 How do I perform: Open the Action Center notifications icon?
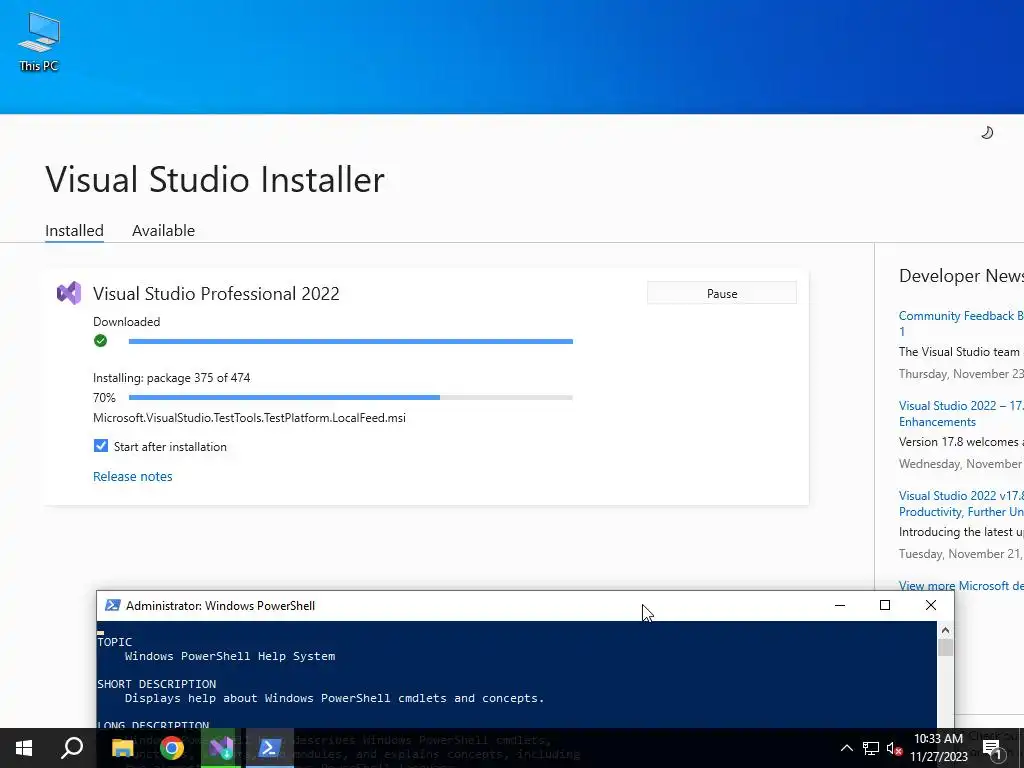[x=993, y=749]
